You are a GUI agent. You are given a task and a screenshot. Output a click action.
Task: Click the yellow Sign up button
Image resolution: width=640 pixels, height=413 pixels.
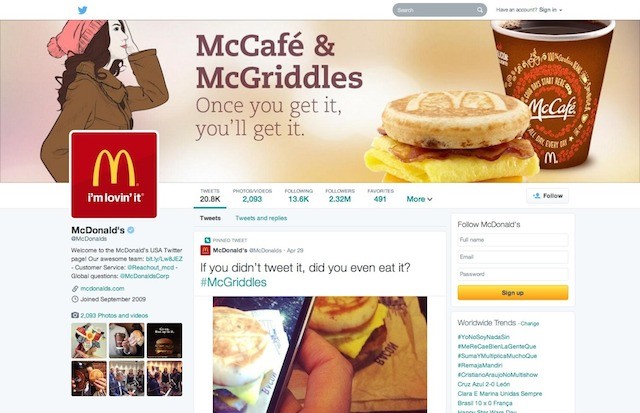coord(513,293)
